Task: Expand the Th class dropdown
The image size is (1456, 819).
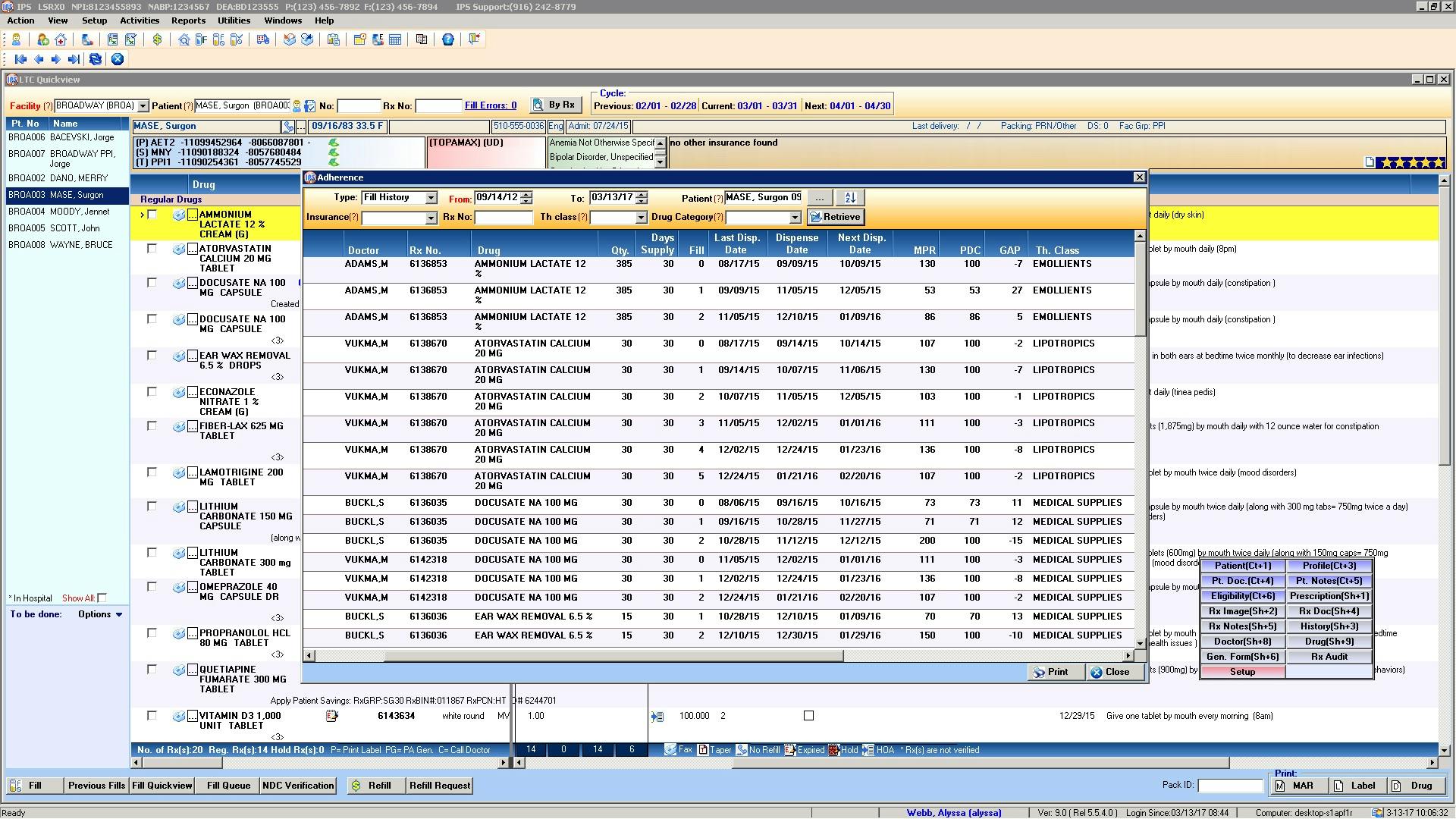Action: point(641,218)
